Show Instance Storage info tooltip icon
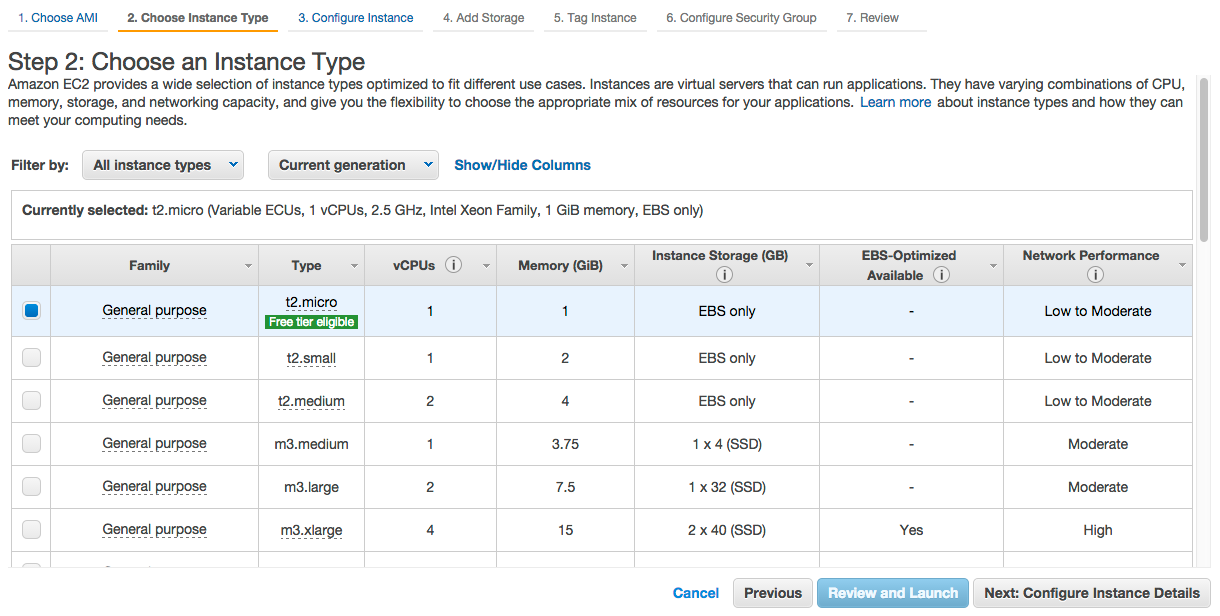Viewport: 1220px width, 616px height. point(724,275)
